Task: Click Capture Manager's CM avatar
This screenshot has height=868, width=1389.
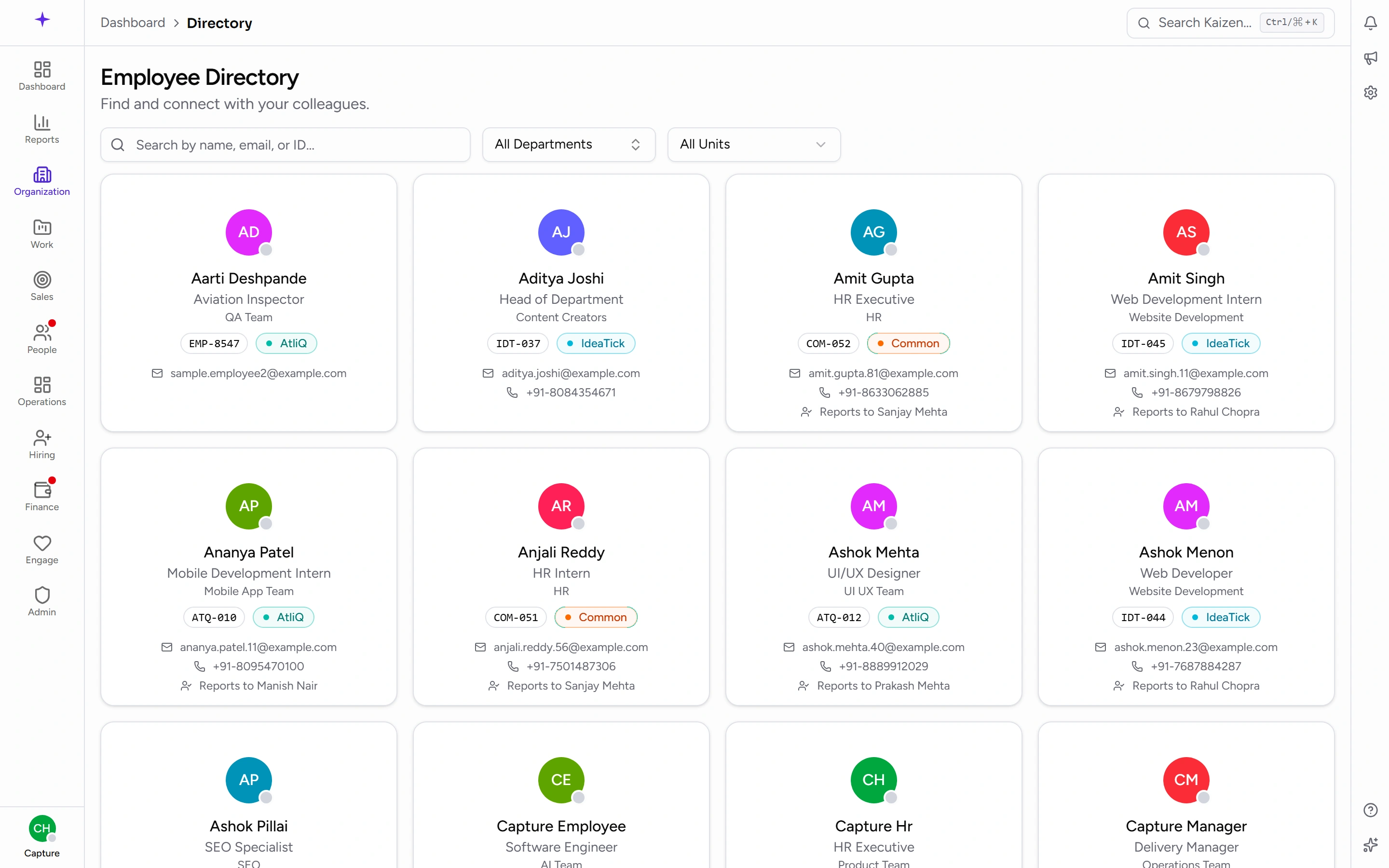Action: point(1186,780)
